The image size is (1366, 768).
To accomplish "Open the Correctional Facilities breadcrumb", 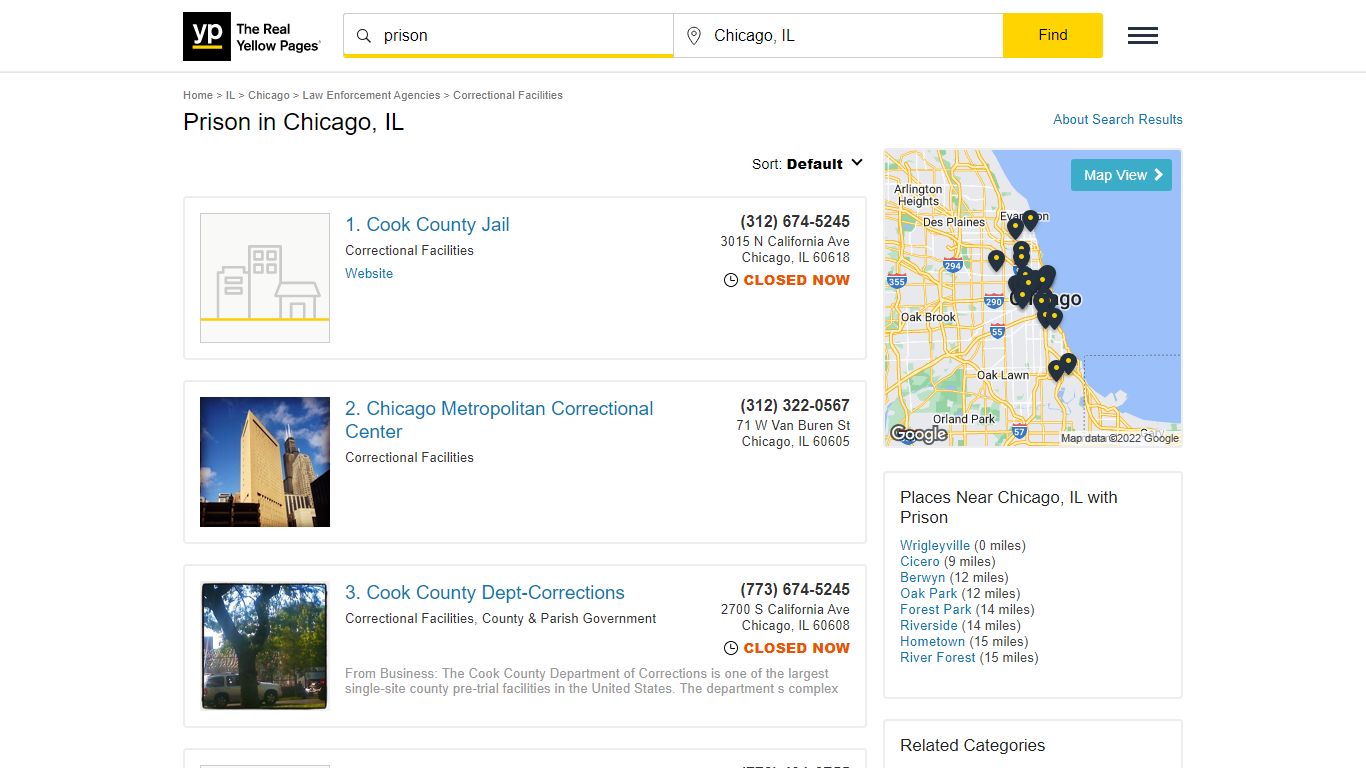I will coord(508,95).
